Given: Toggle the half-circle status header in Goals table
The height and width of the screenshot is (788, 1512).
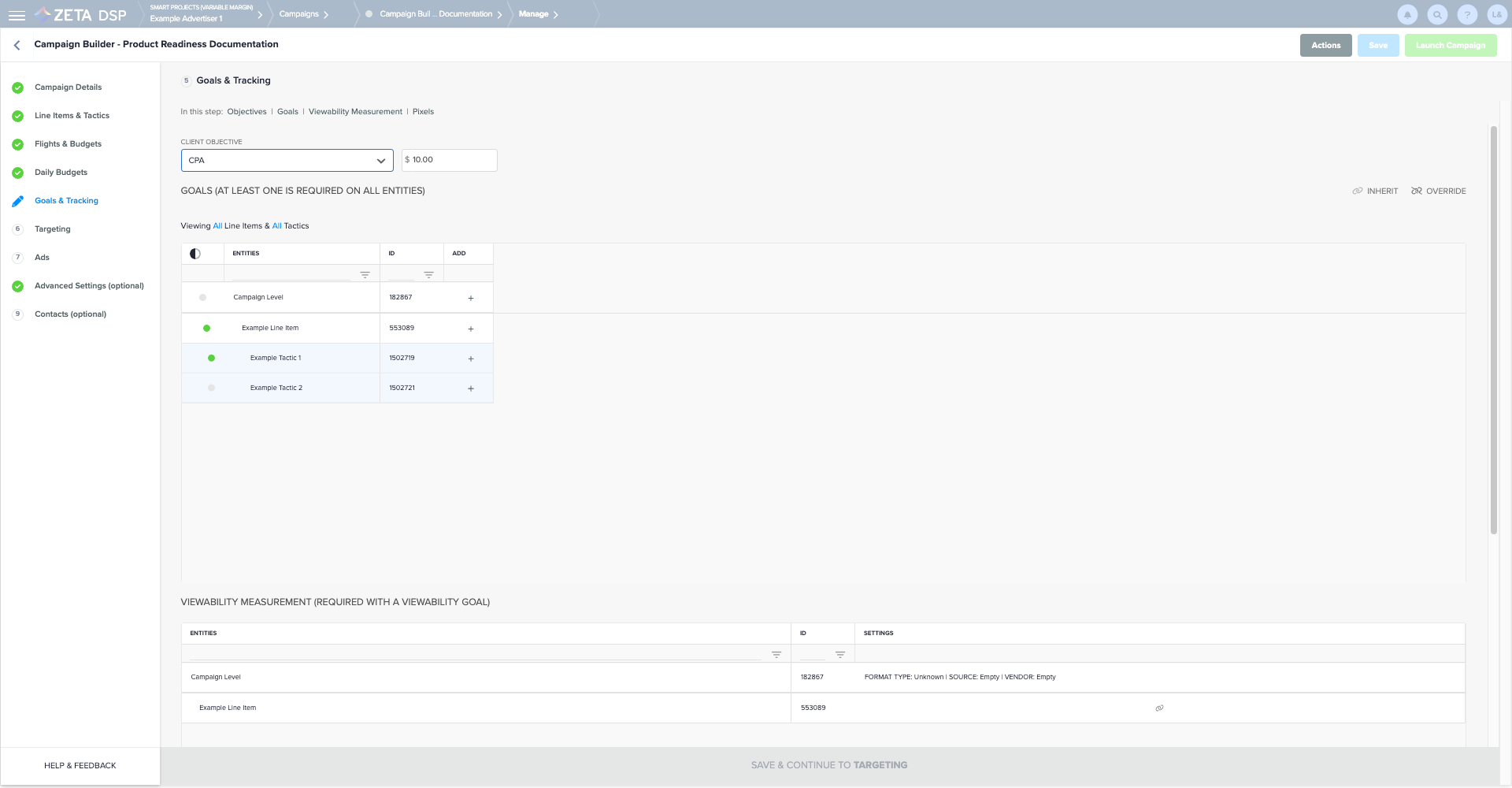Looking at the screenshot, I should coord(195,254).
